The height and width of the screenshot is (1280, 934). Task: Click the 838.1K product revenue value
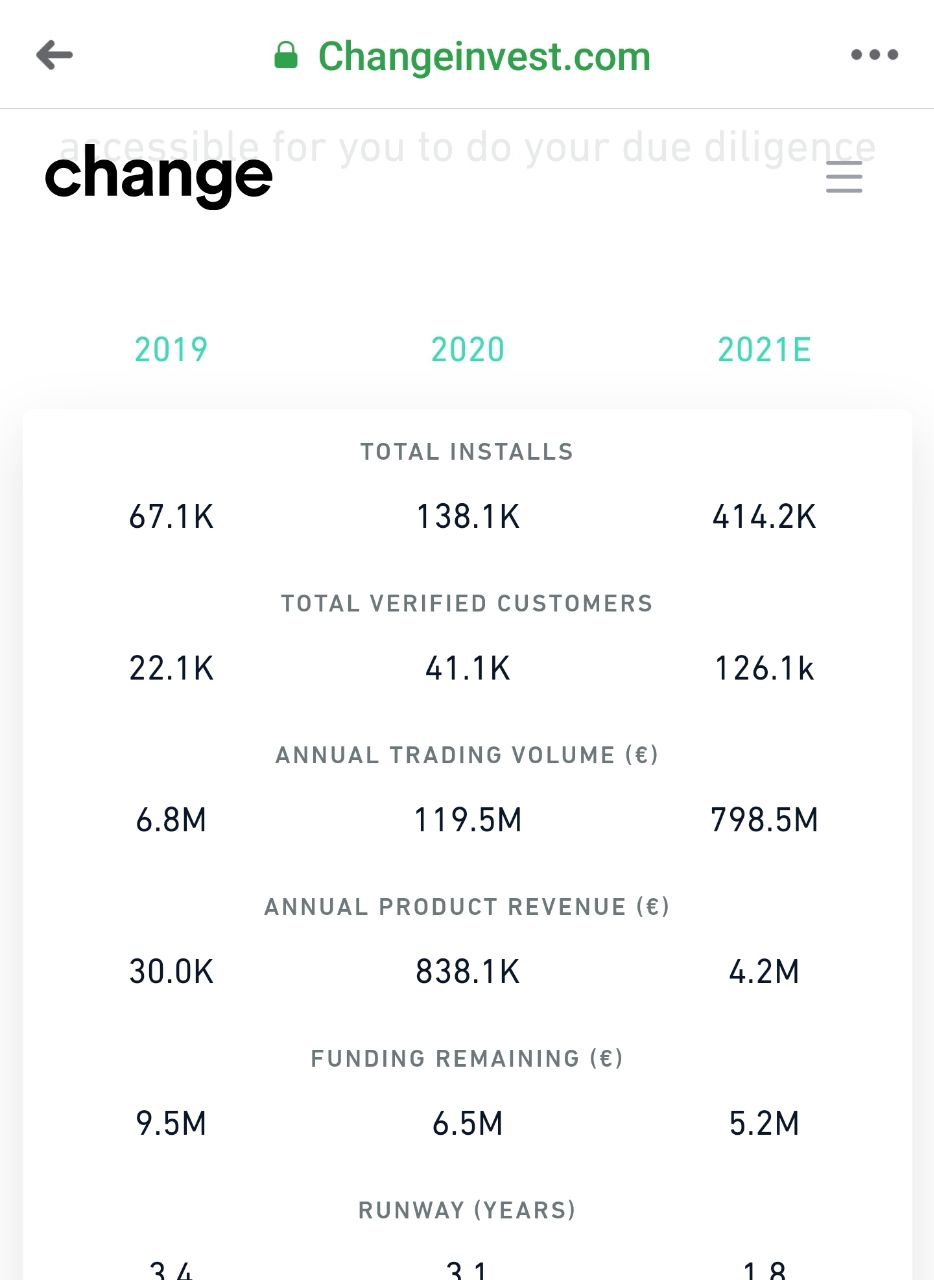467,972
